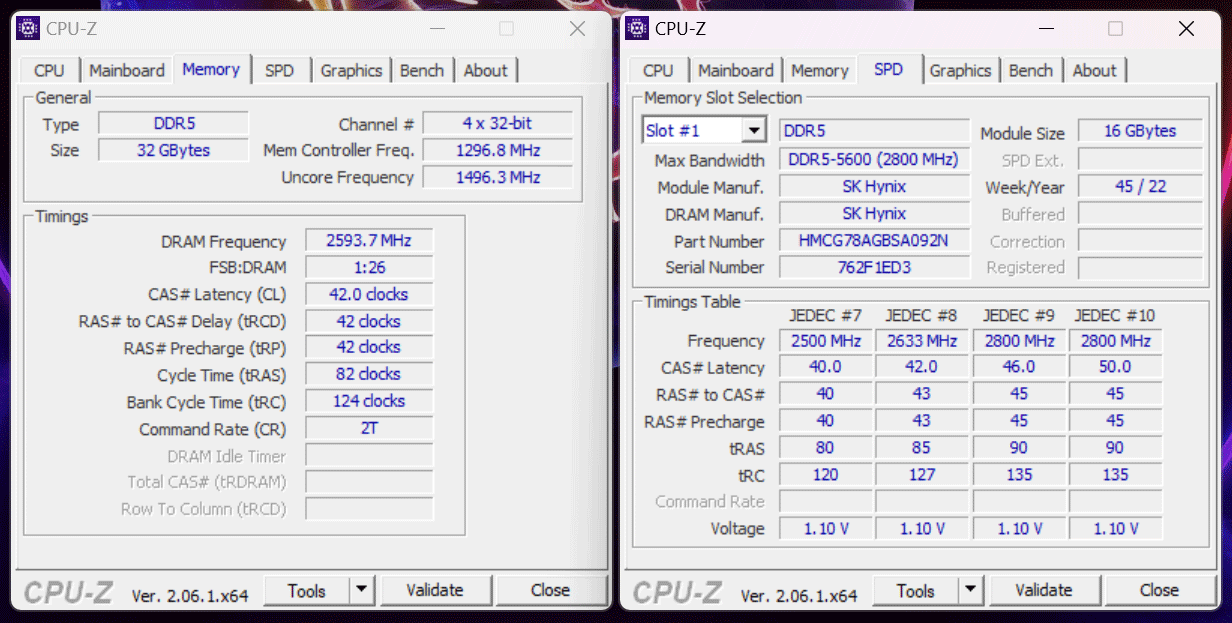Open Tools dropdown arrow in right window

tap(971, 590)
